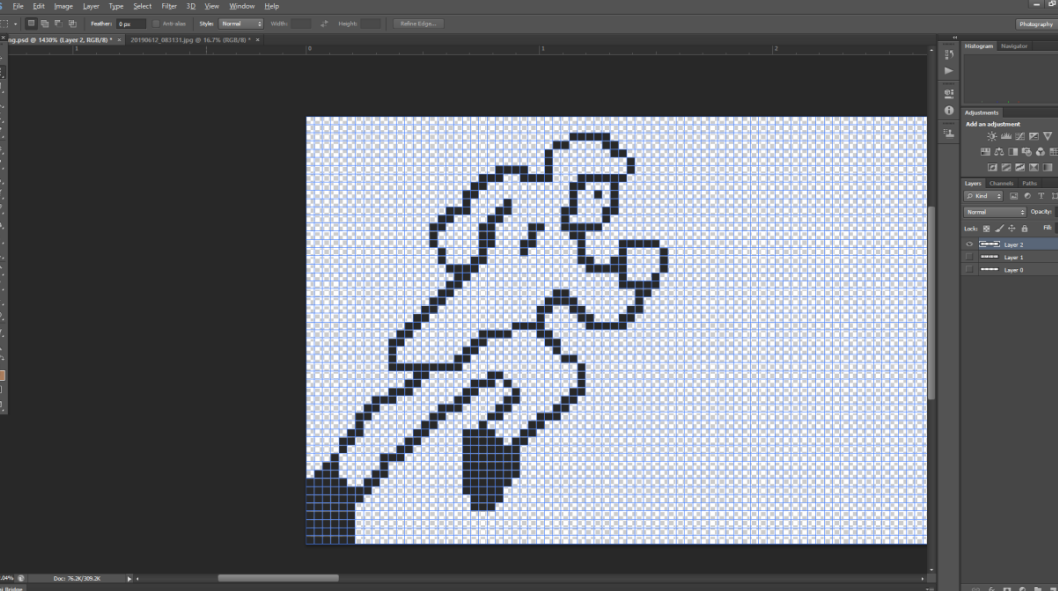Screen dimensions: 1058x591
Task: Click Lock transparent pixels icon
Action: click(986, 229)
